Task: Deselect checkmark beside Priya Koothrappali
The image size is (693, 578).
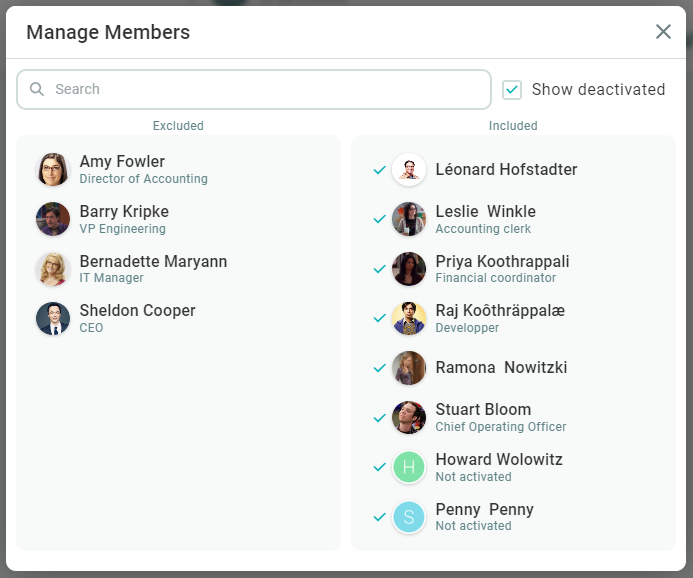Action: tap(379, 269)
